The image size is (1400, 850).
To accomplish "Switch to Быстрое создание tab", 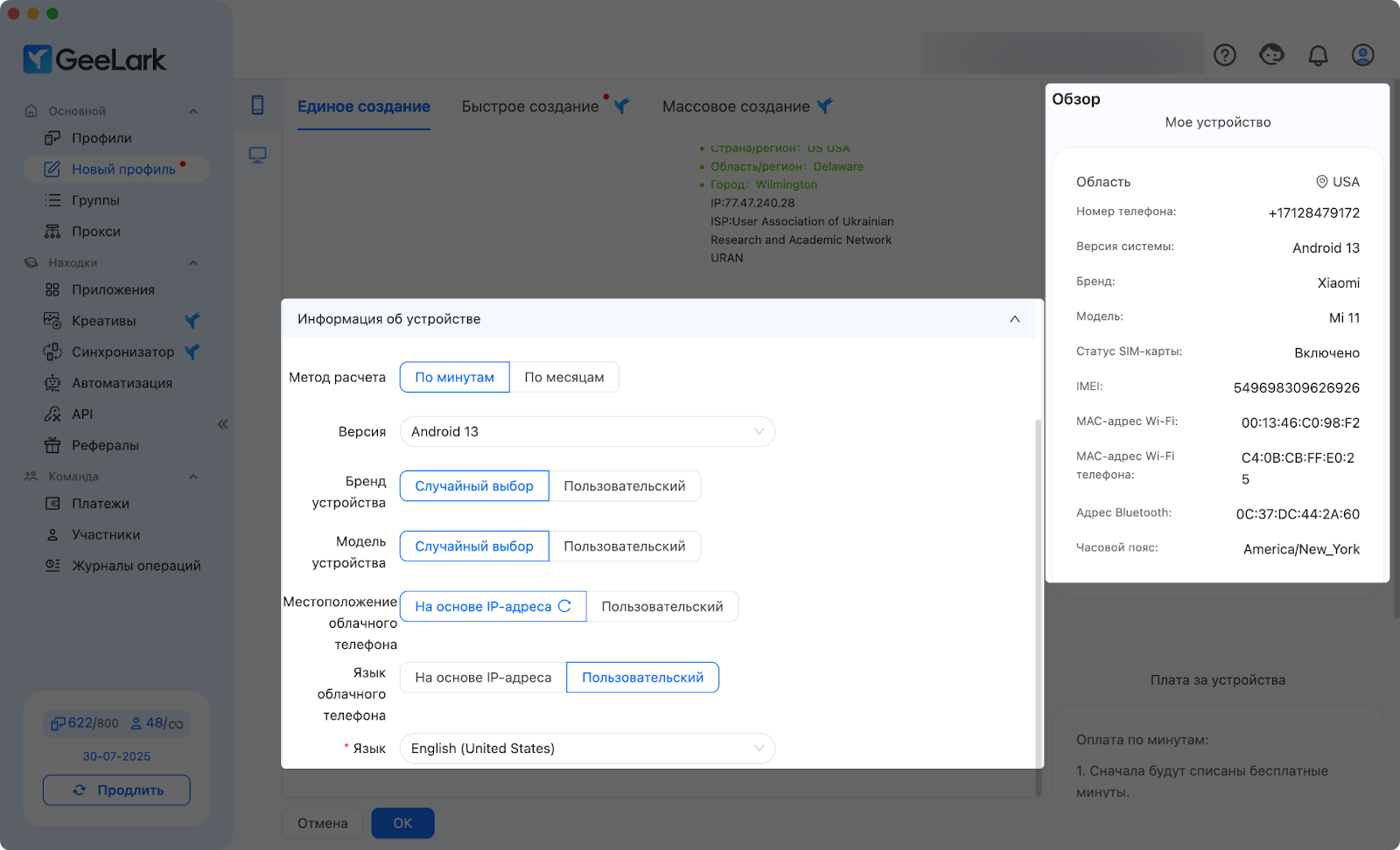I will point(530,107).
